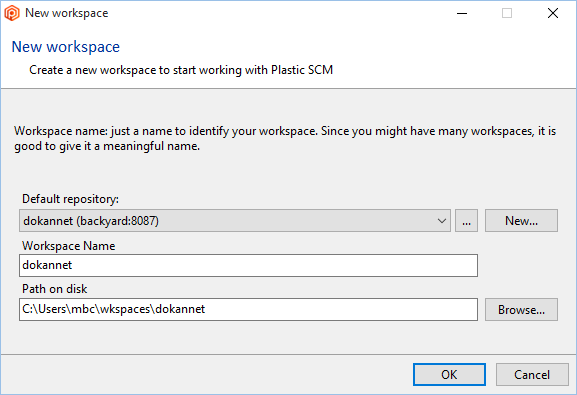
Task: Click the New... repository button
Action: click(x=521, y=221)
